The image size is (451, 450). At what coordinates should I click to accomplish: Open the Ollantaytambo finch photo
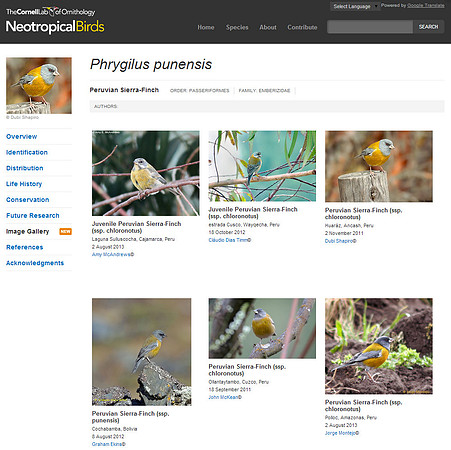(262, 328)
